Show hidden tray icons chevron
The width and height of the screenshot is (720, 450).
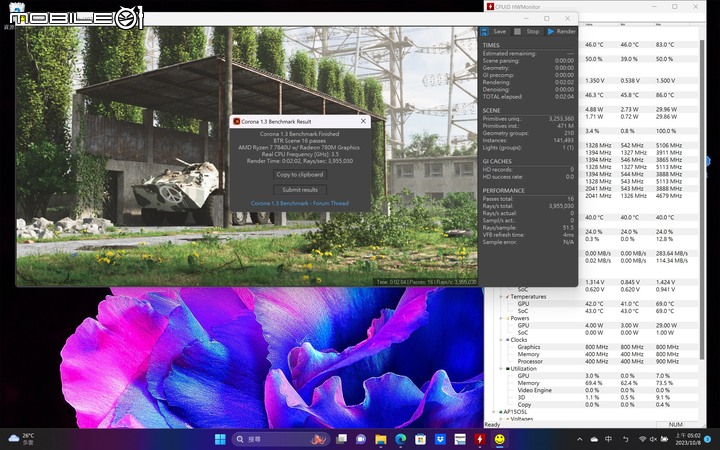(x=579, y=439)
